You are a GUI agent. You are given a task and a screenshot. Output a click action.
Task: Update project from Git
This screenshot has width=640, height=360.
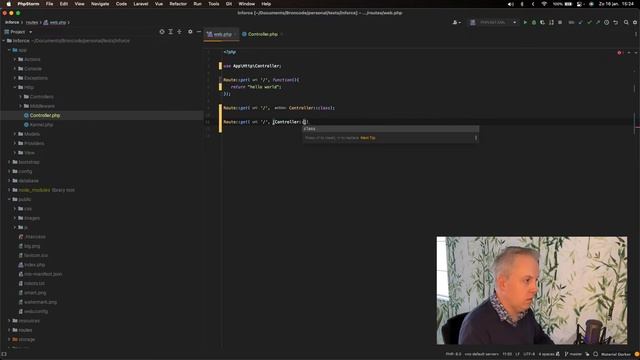point(580,22)
